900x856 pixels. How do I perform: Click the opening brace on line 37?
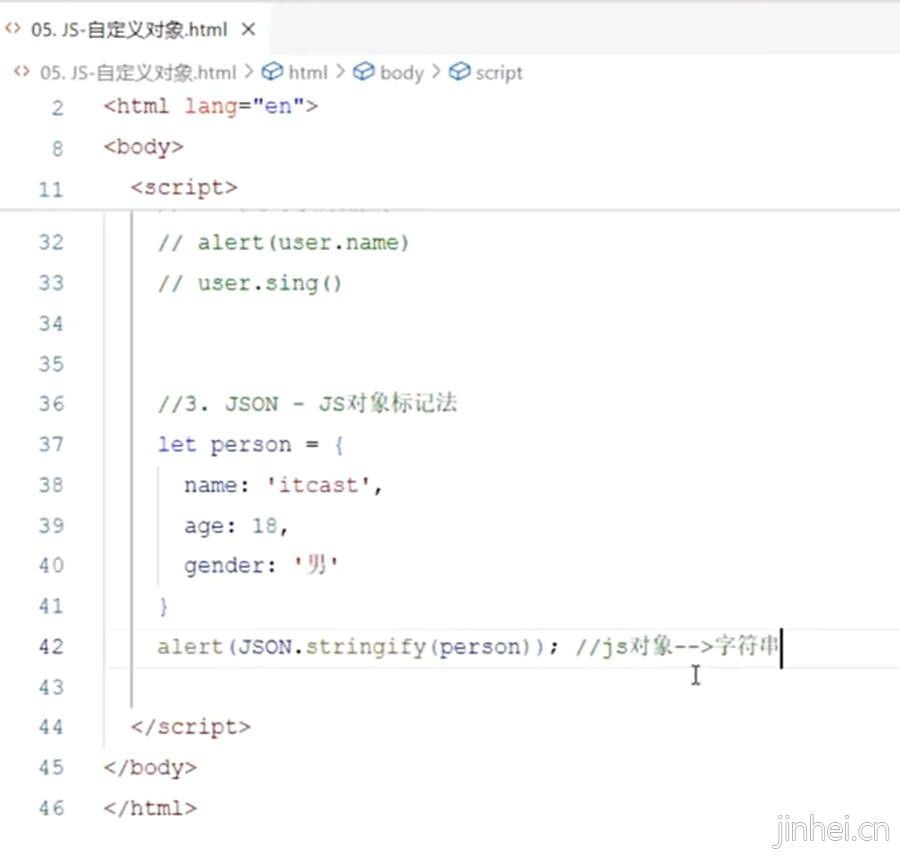click(x=339, y=446)
